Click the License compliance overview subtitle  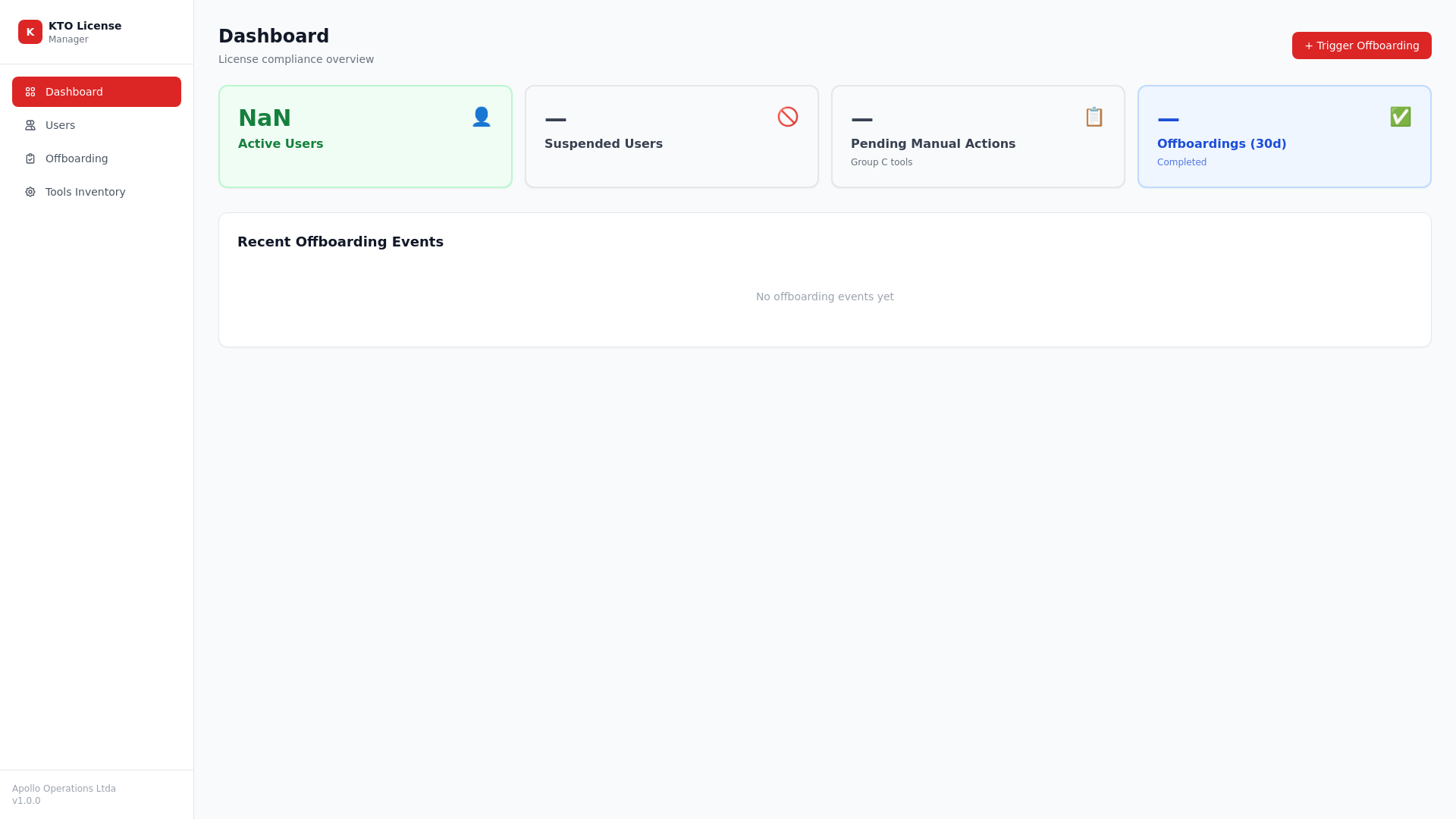[x=296, y=59]
